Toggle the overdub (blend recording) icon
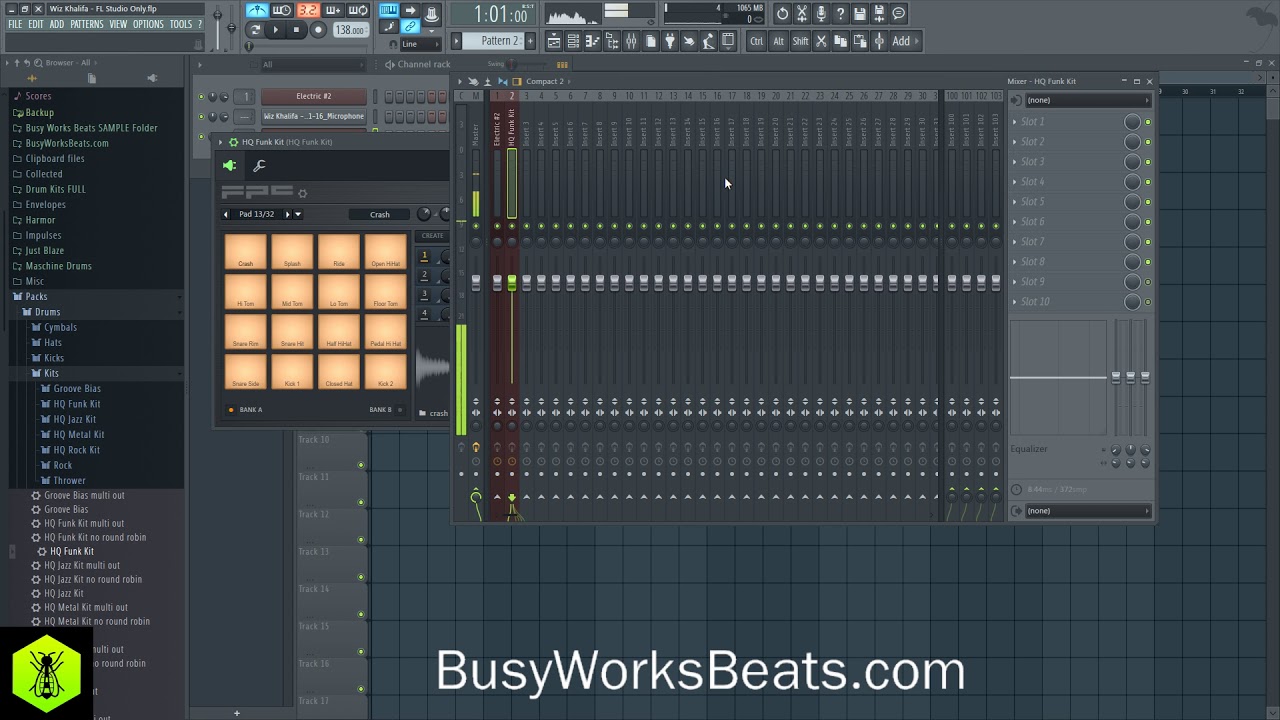The width and height of the screenshot is (1280, 720). pyautogui.click(x=332, y=11)
